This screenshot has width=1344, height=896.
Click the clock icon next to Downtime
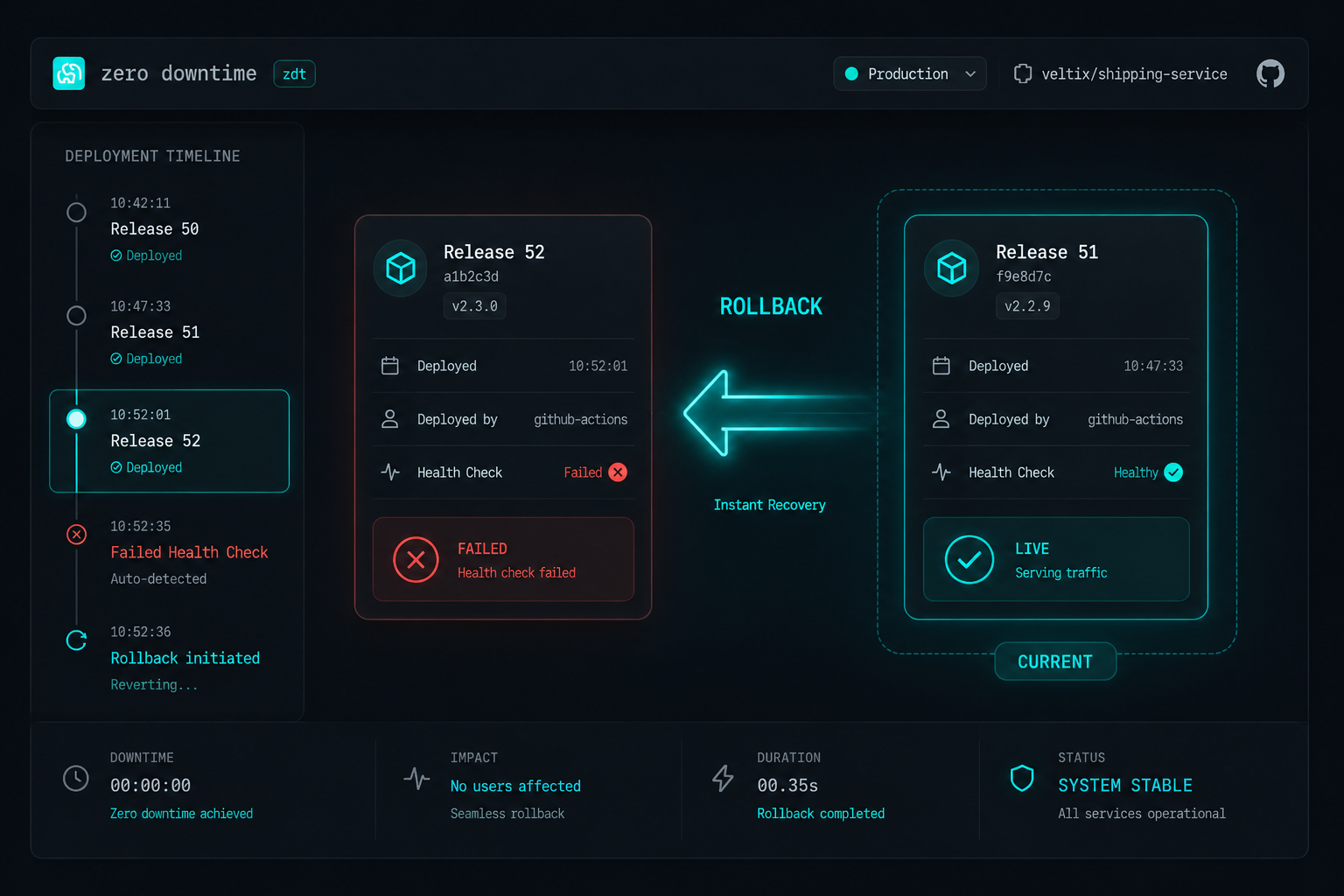(x=76, y=778)
